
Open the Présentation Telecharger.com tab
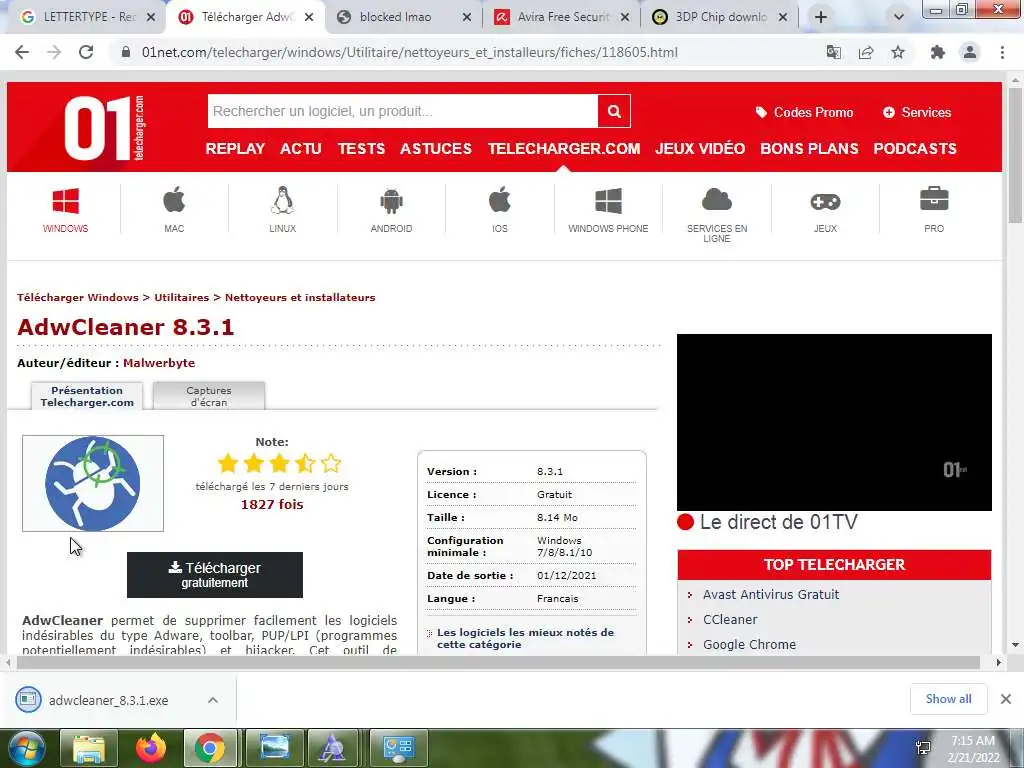tap(87, 396)
